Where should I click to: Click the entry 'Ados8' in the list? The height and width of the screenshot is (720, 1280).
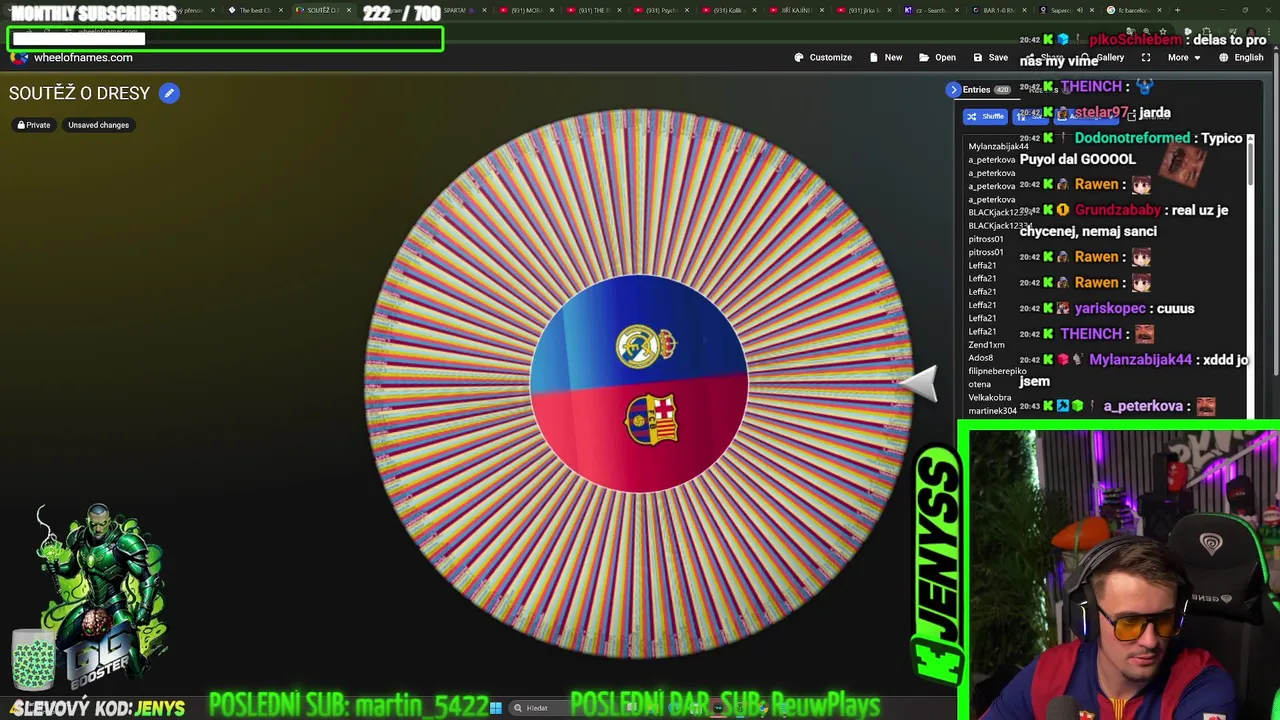981,358
